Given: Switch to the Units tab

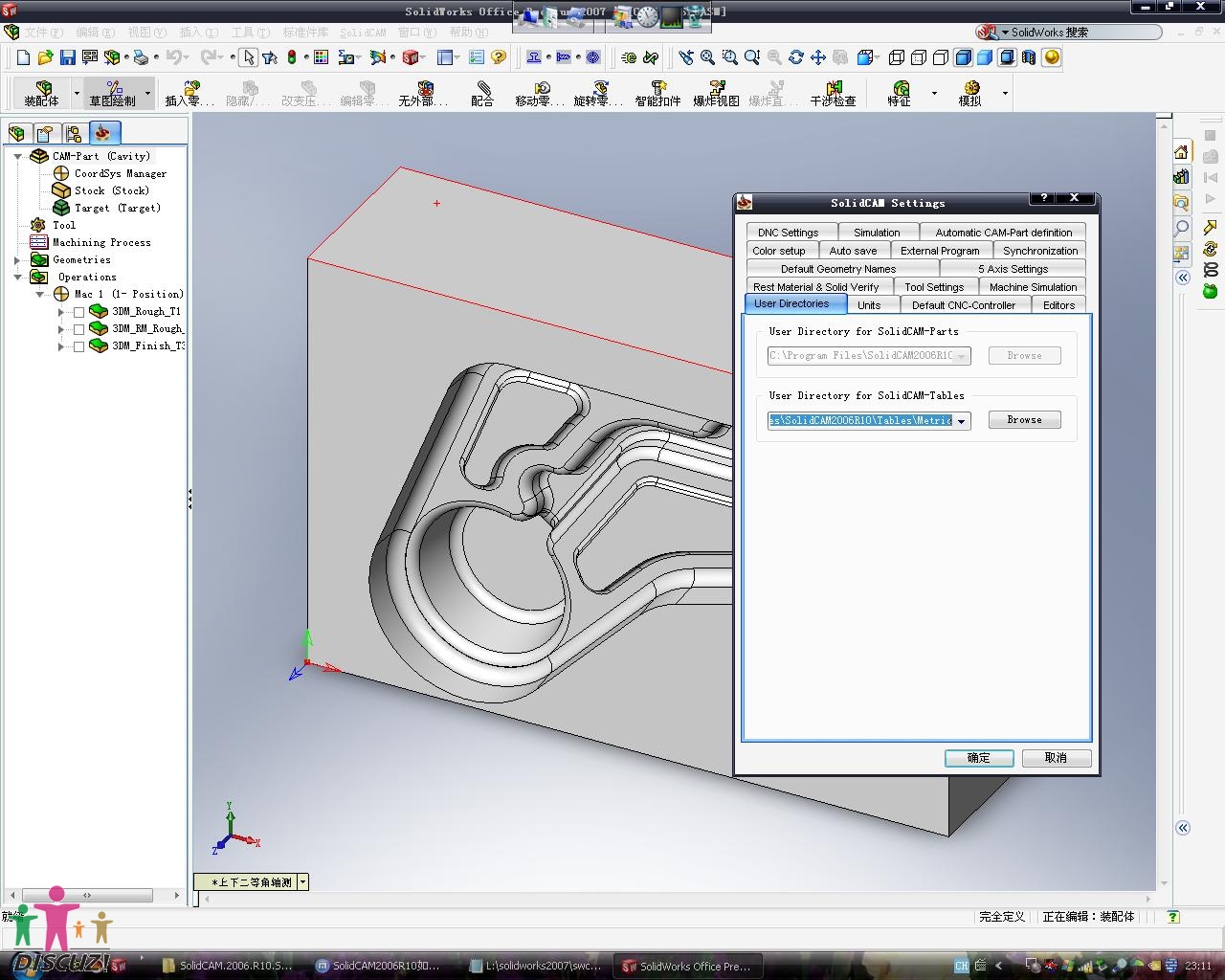Looking at the screenshot, I should (869, 305).
